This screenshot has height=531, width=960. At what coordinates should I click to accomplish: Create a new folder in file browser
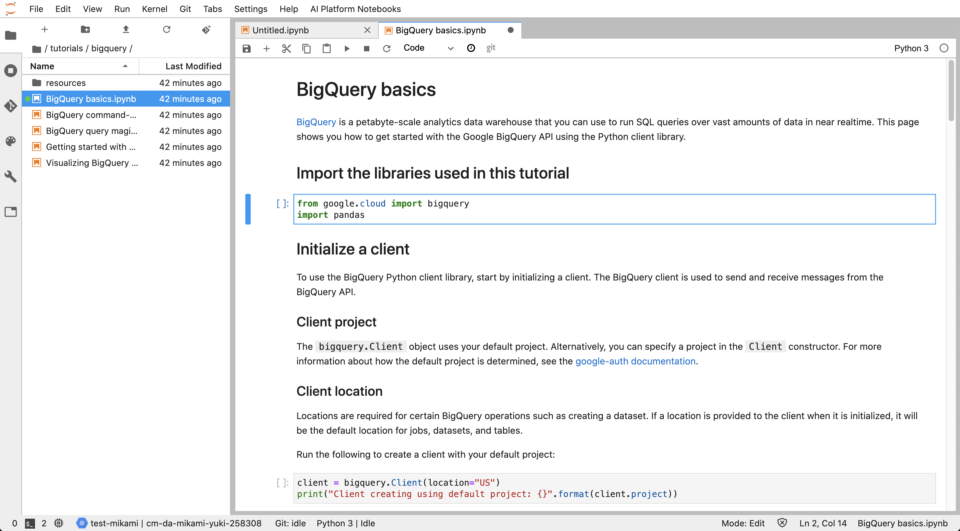pyautogui.click(x=85, y=29)
